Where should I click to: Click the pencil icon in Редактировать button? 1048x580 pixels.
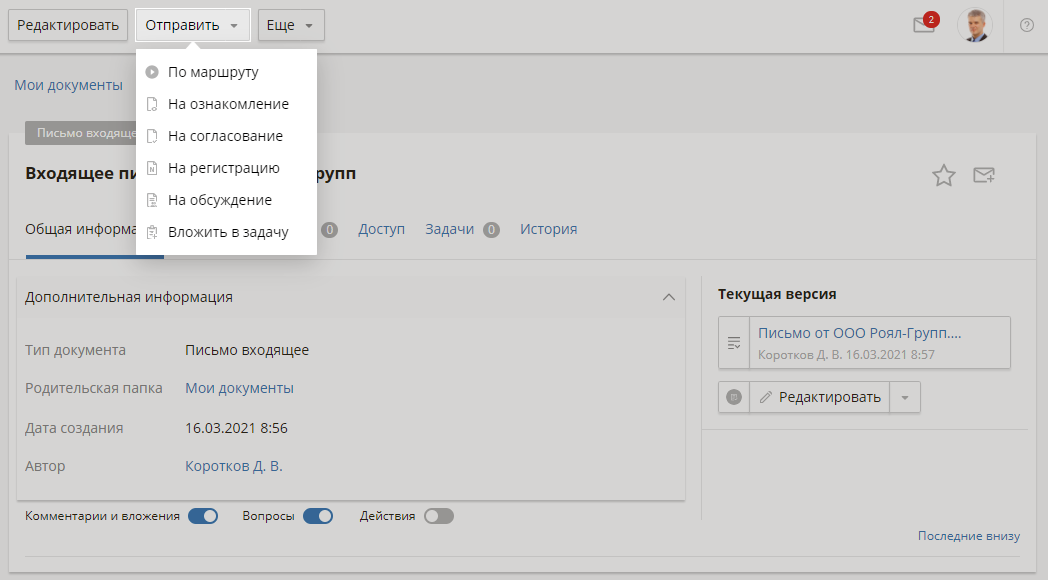click(766, 397)
